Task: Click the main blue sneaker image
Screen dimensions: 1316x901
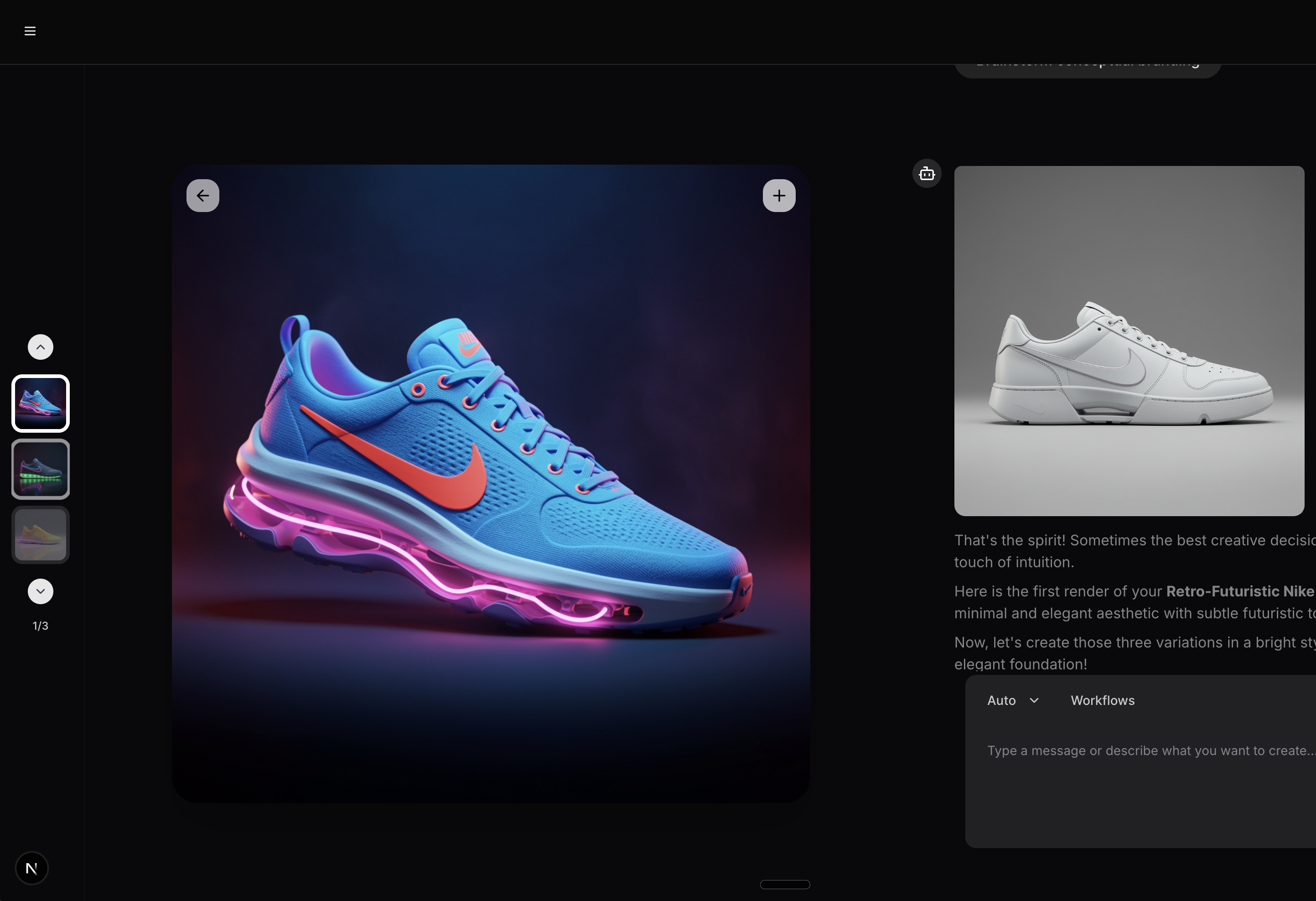Action: tap(491, 484)
